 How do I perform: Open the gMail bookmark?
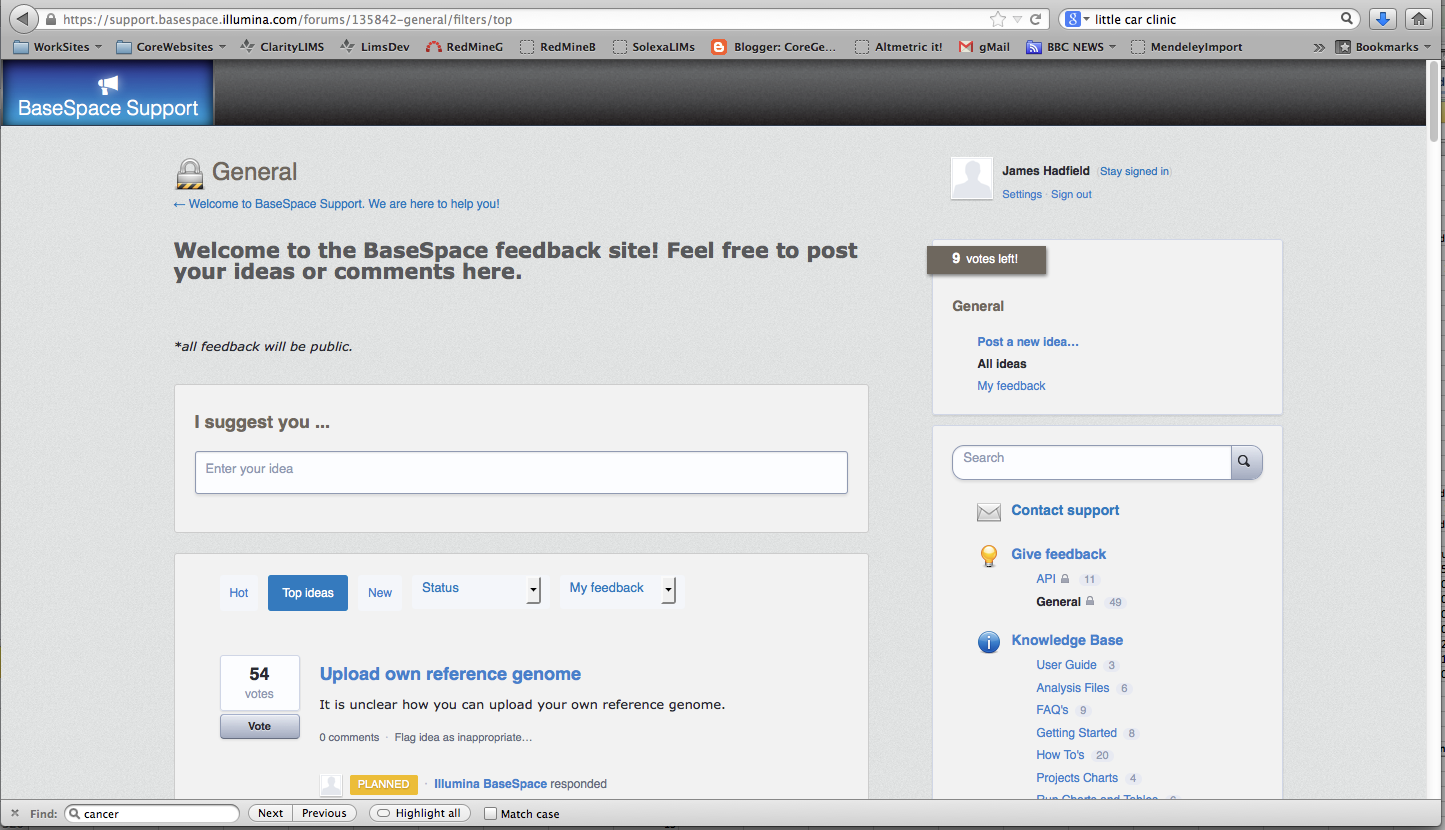[x=984, y=46]
